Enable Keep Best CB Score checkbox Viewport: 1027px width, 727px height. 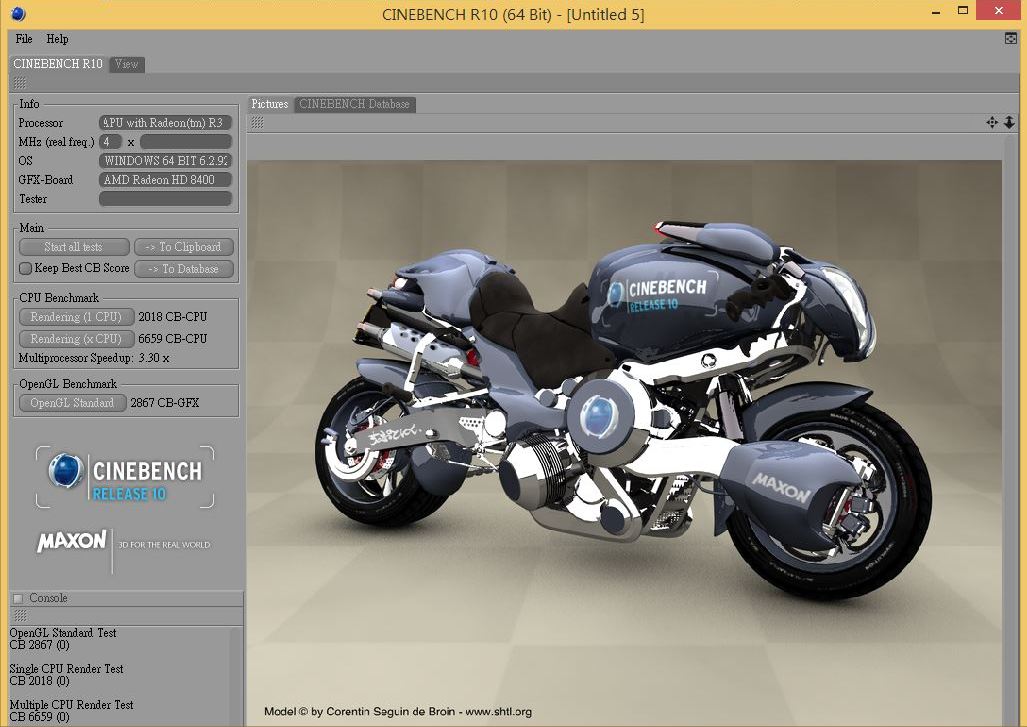[26, 268]
